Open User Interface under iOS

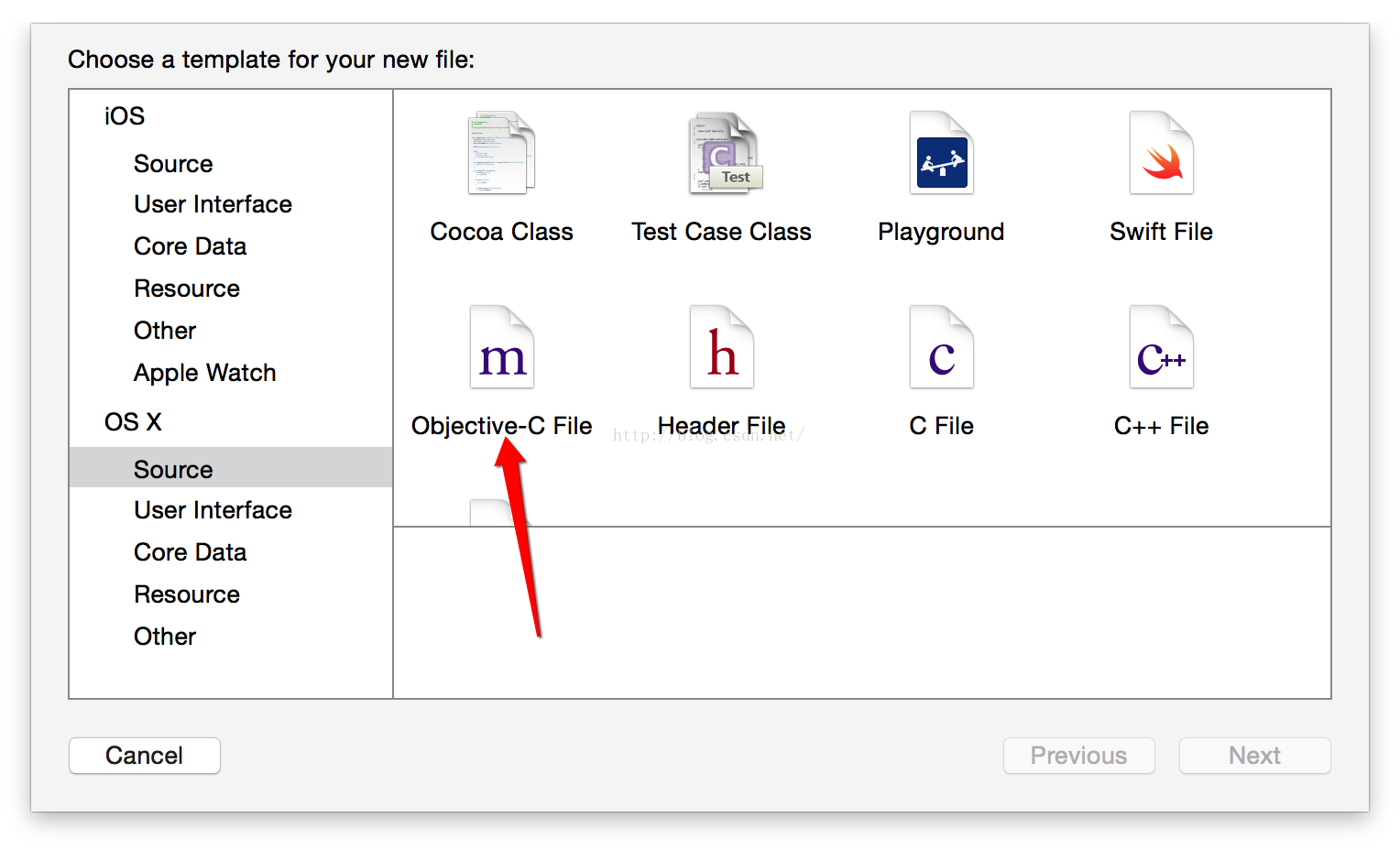(213, 204)
